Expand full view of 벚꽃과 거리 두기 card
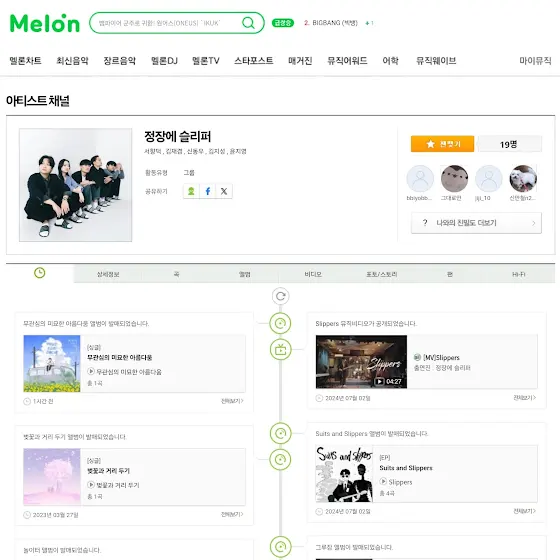The width and height of the screenshot is (560, 560). [x=232, y=514]
